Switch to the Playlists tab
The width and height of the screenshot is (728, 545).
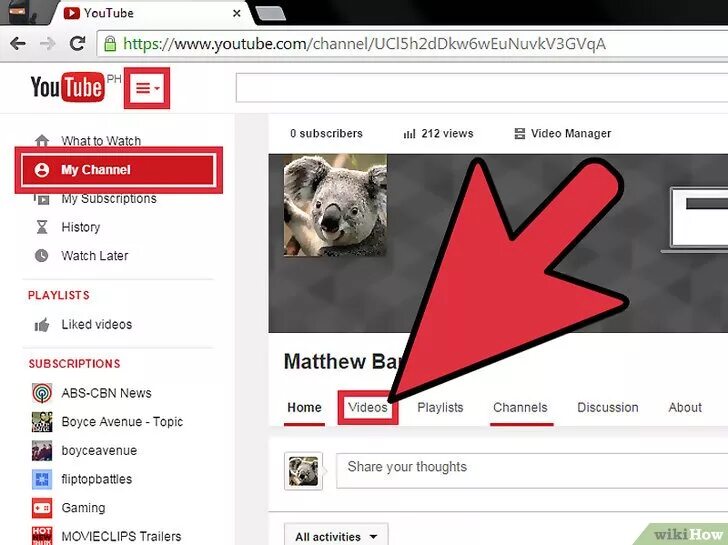pos(440,408)
